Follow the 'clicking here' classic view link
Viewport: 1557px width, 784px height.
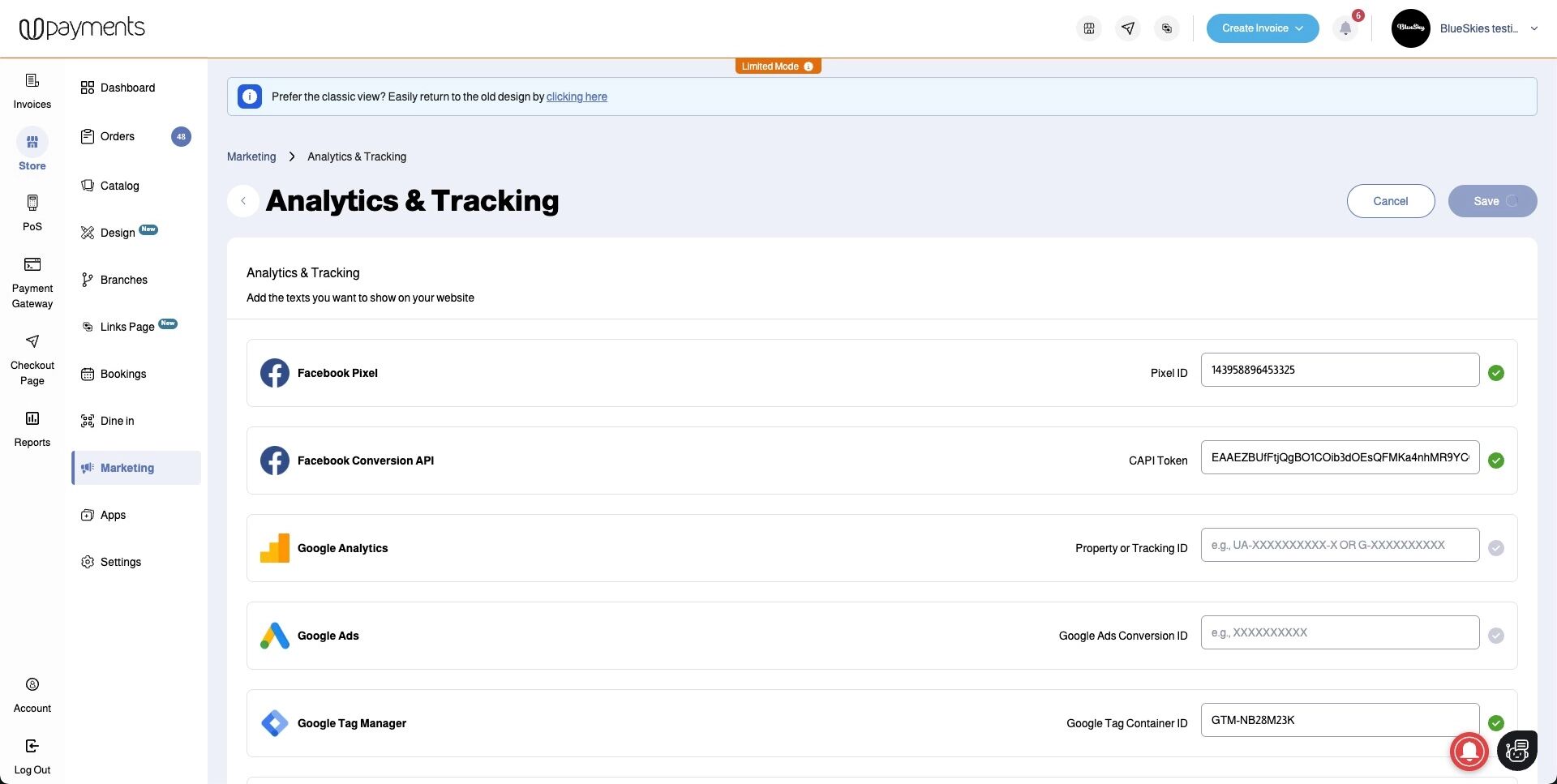coord(577,96)
